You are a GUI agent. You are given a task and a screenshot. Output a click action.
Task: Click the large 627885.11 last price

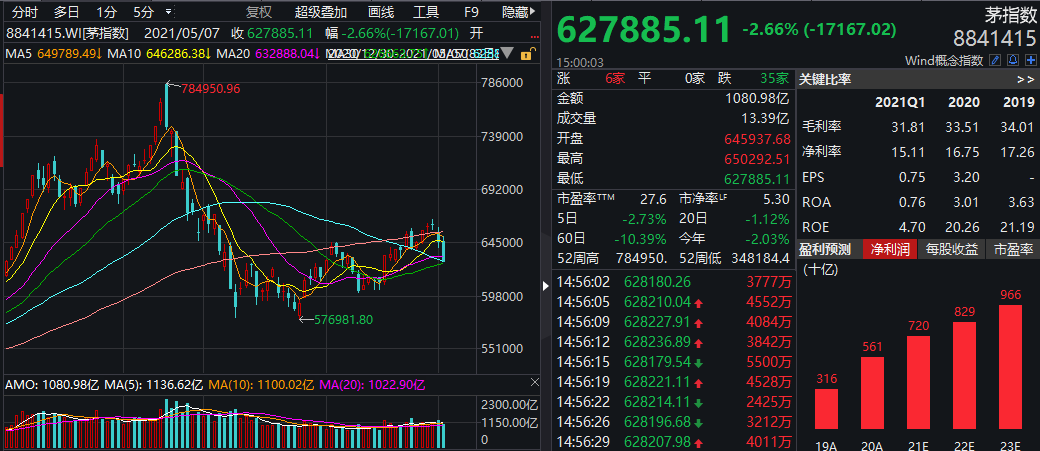tap(643, 28)
